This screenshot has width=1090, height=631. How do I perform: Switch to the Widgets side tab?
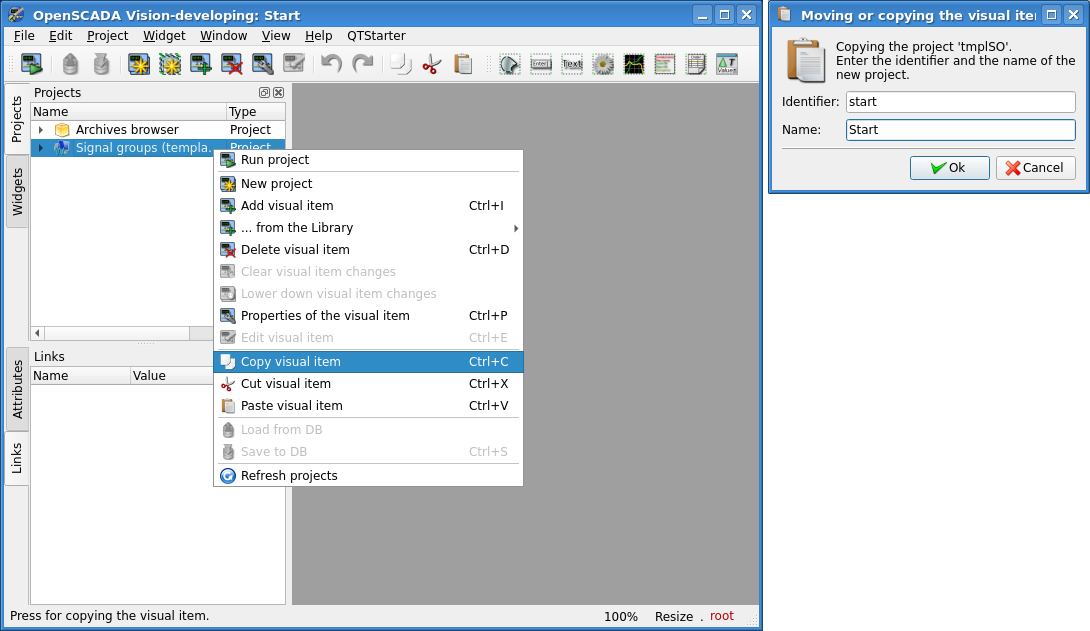[x=17, y=191]
